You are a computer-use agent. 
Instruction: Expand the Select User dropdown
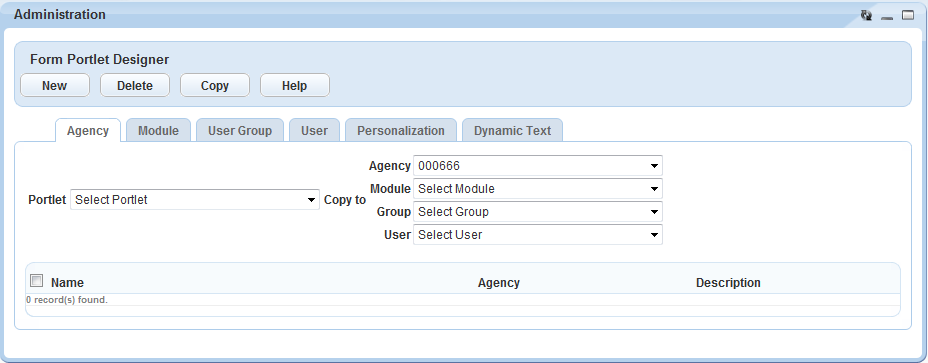(x=538, y=234)
